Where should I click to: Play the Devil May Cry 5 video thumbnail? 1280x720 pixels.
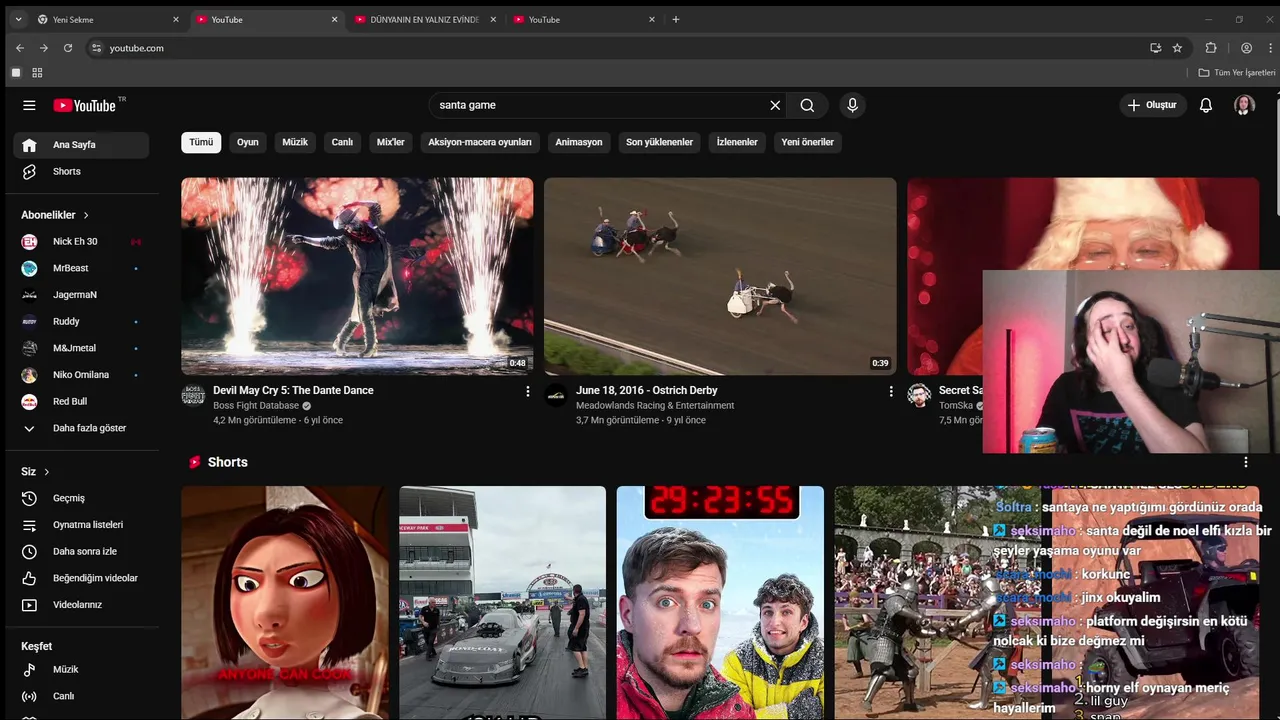coord(357,276)
